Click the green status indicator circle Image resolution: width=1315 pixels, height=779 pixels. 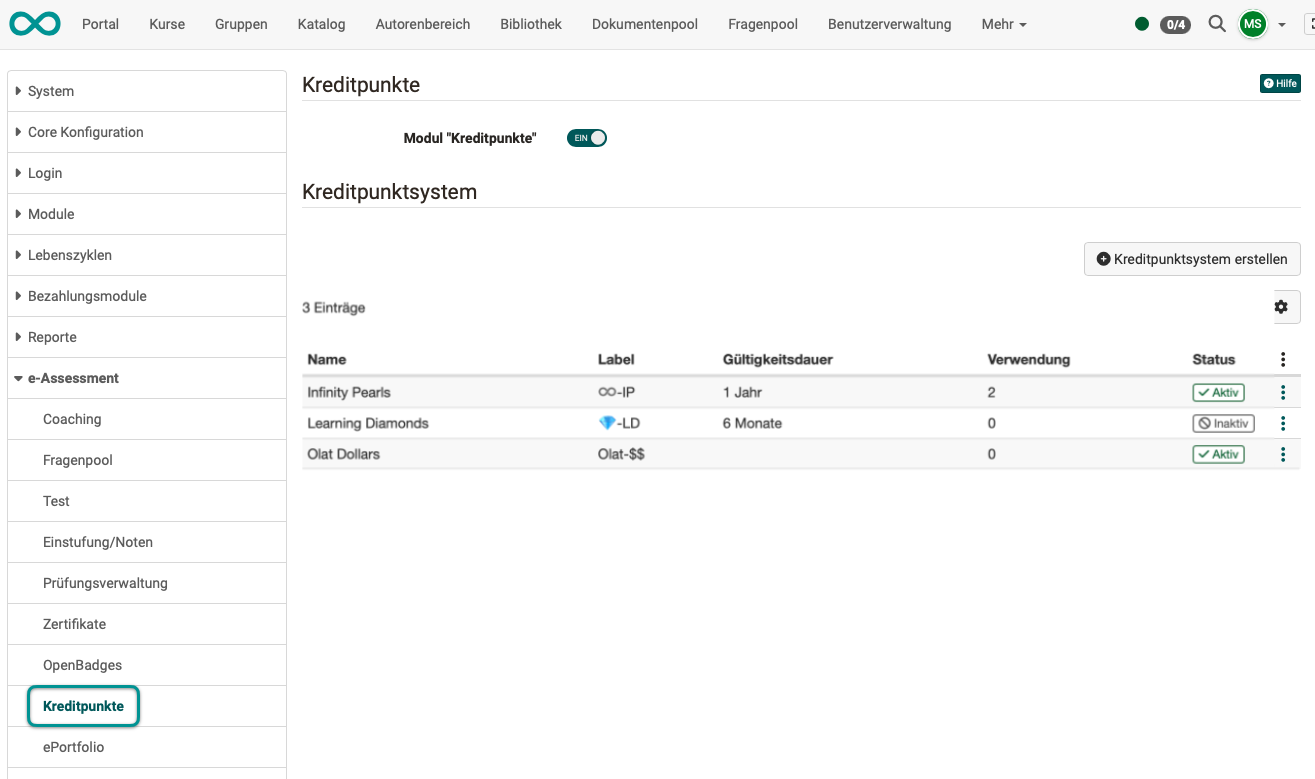click(1141, 24)
